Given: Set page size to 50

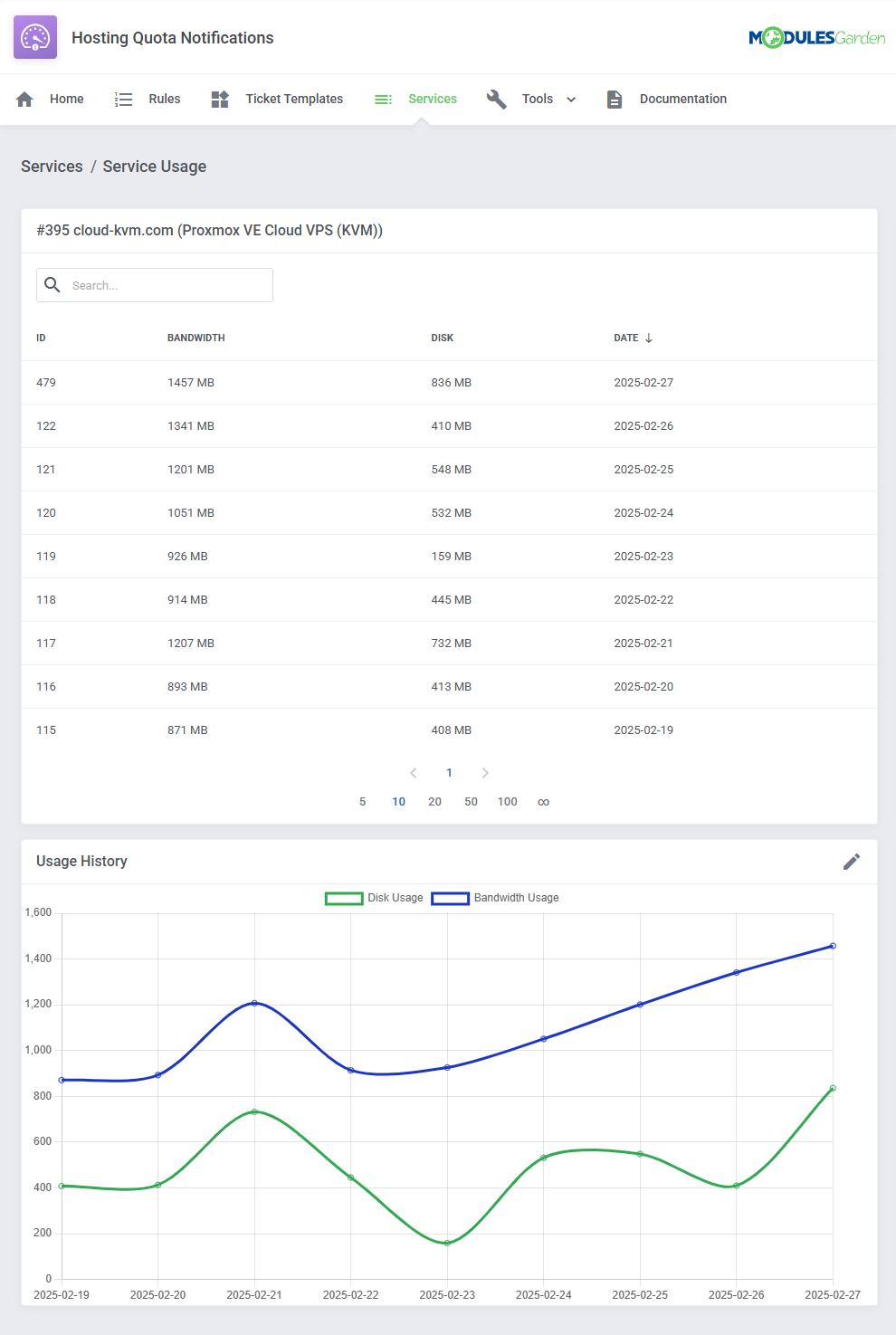Looking at the screenshot, I should [471, 802].
